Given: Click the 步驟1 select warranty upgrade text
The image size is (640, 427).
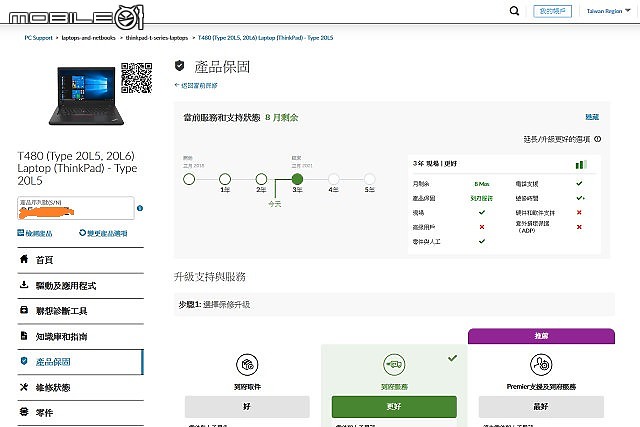Looking at the screenshot, I should pyautogui.click(x=214, y=305).
